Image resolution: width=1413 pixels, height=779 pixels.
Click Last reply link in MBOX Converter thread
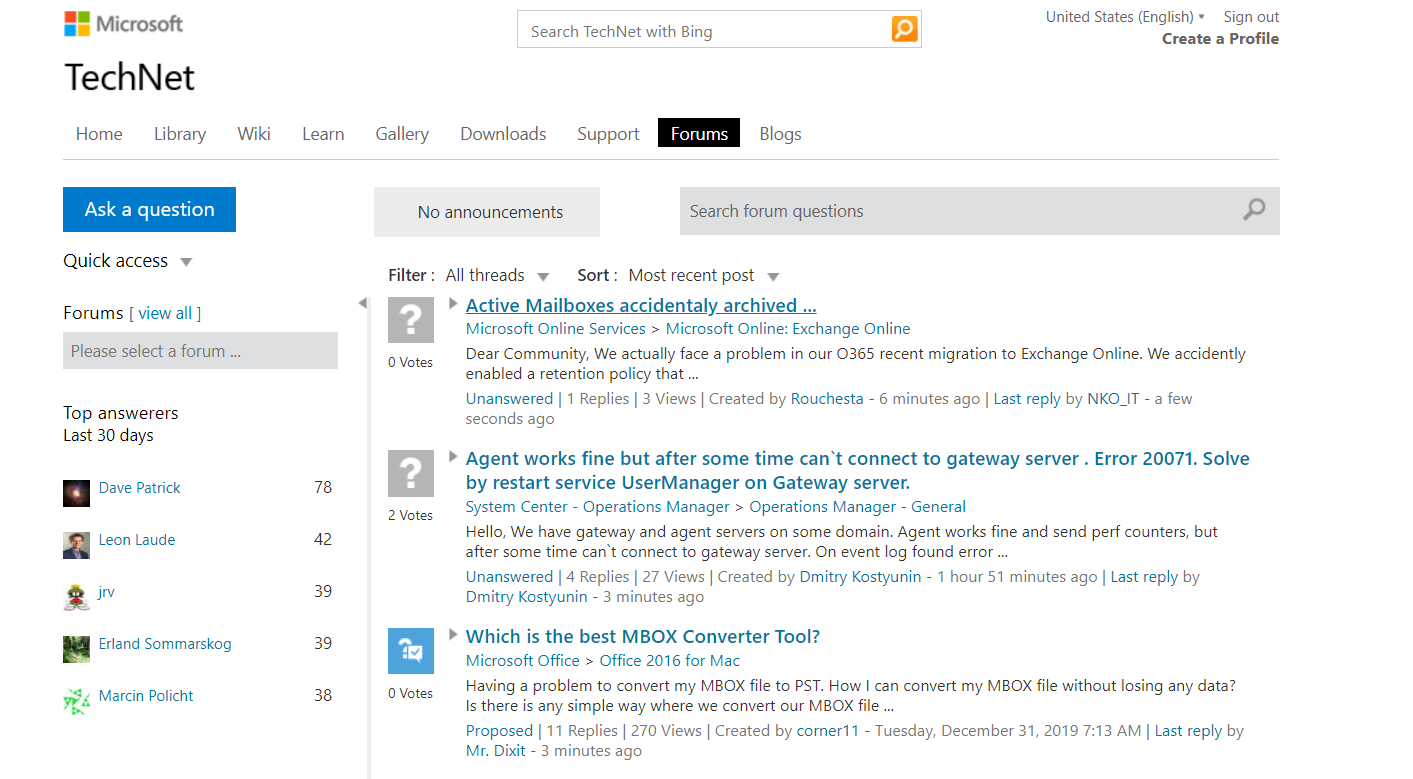(1188, 730)
